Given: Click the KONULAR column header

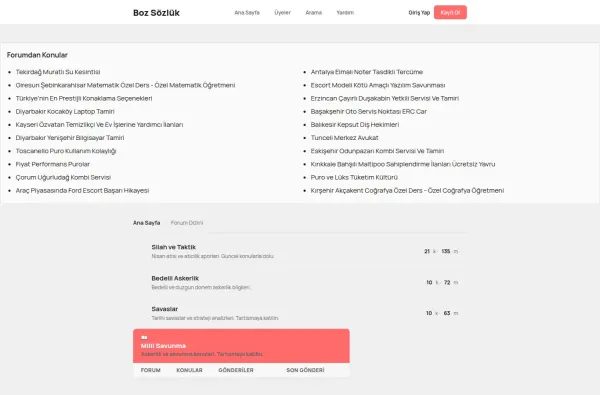Looking at the screenshot, I should point(189,370).
